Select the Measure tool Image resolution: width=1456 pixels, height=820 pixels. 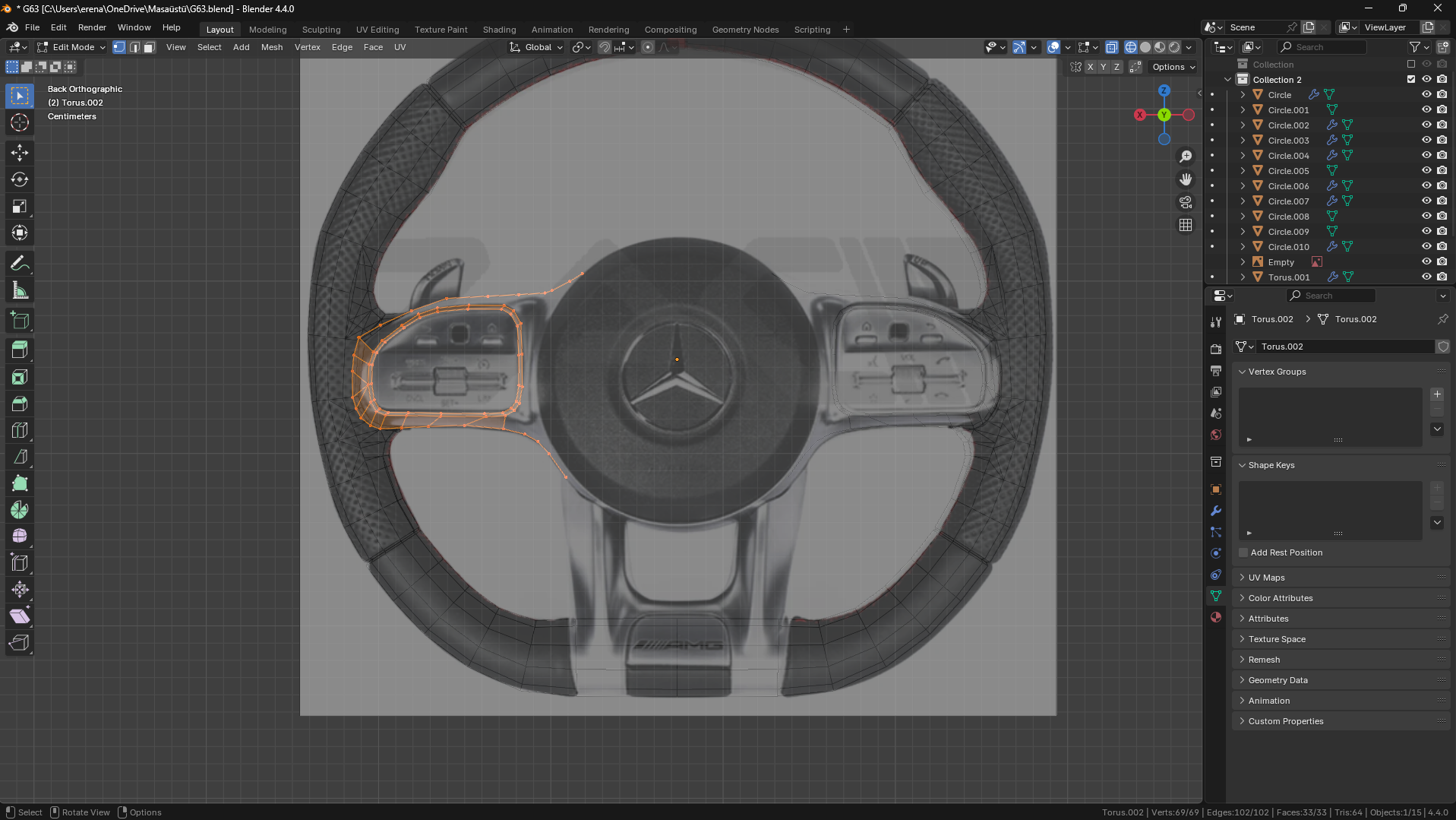click(20, 290)
